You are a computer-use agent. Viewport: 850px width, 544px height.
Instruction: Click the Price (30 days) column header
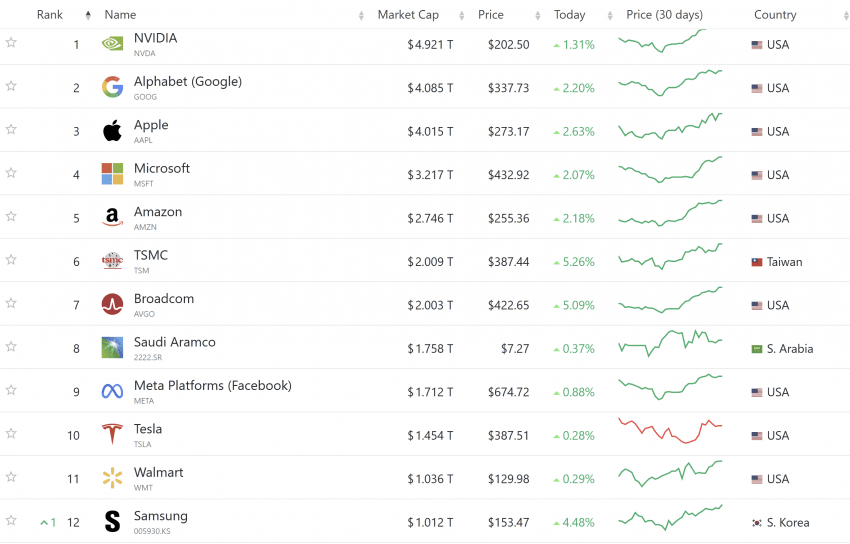pyautogui.click(x=664, y=15)
